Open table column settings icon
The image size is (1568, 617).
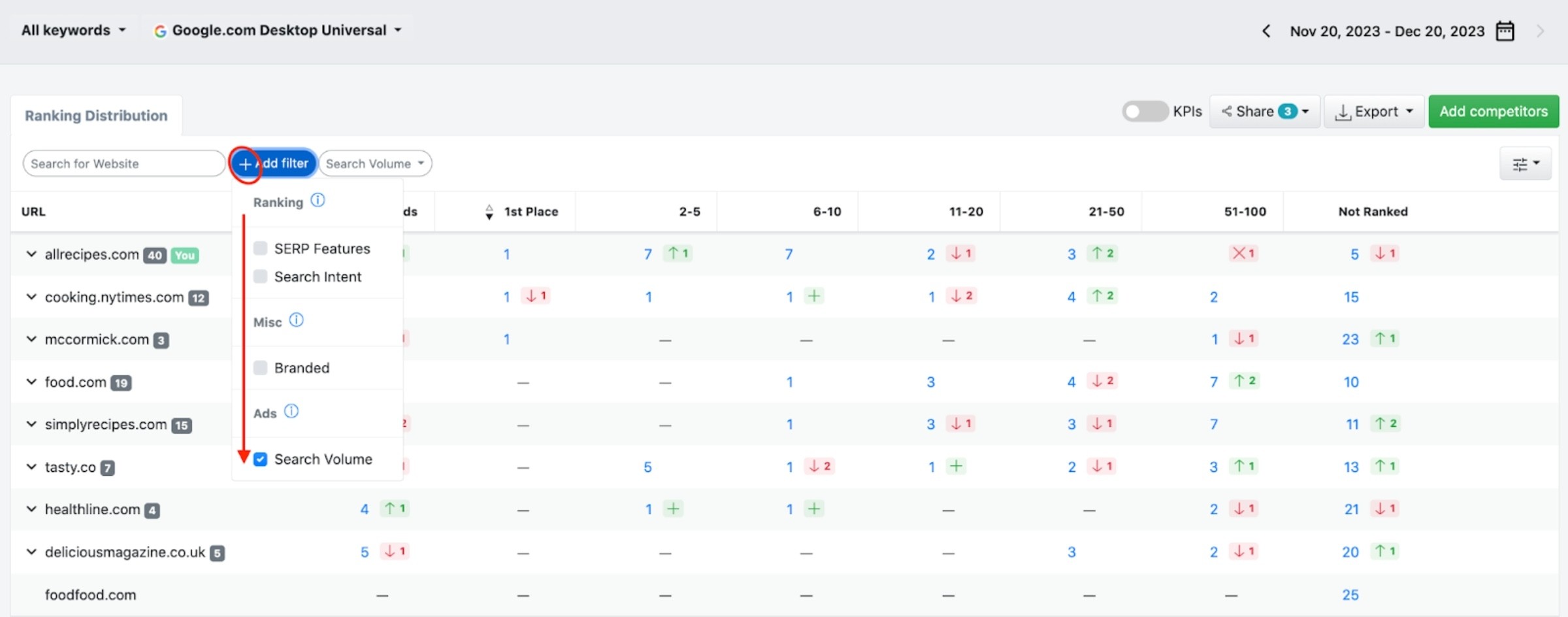point(1526,163)
